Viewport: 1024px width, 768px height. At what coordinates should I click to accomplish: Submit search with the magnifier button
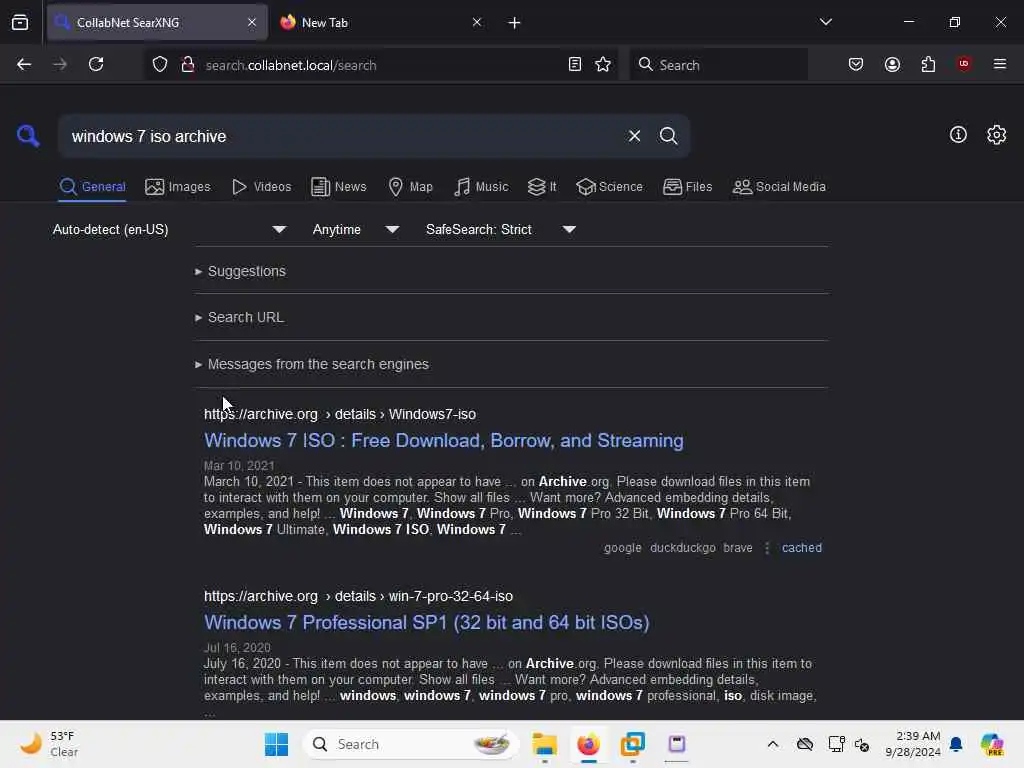click(668, 136)
